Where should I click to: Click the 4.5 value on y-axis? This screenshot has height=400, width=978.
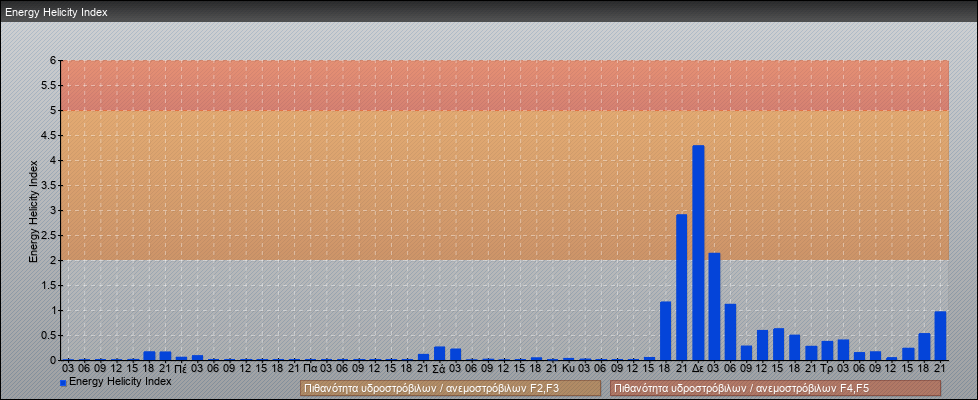[x=49, y=135]
